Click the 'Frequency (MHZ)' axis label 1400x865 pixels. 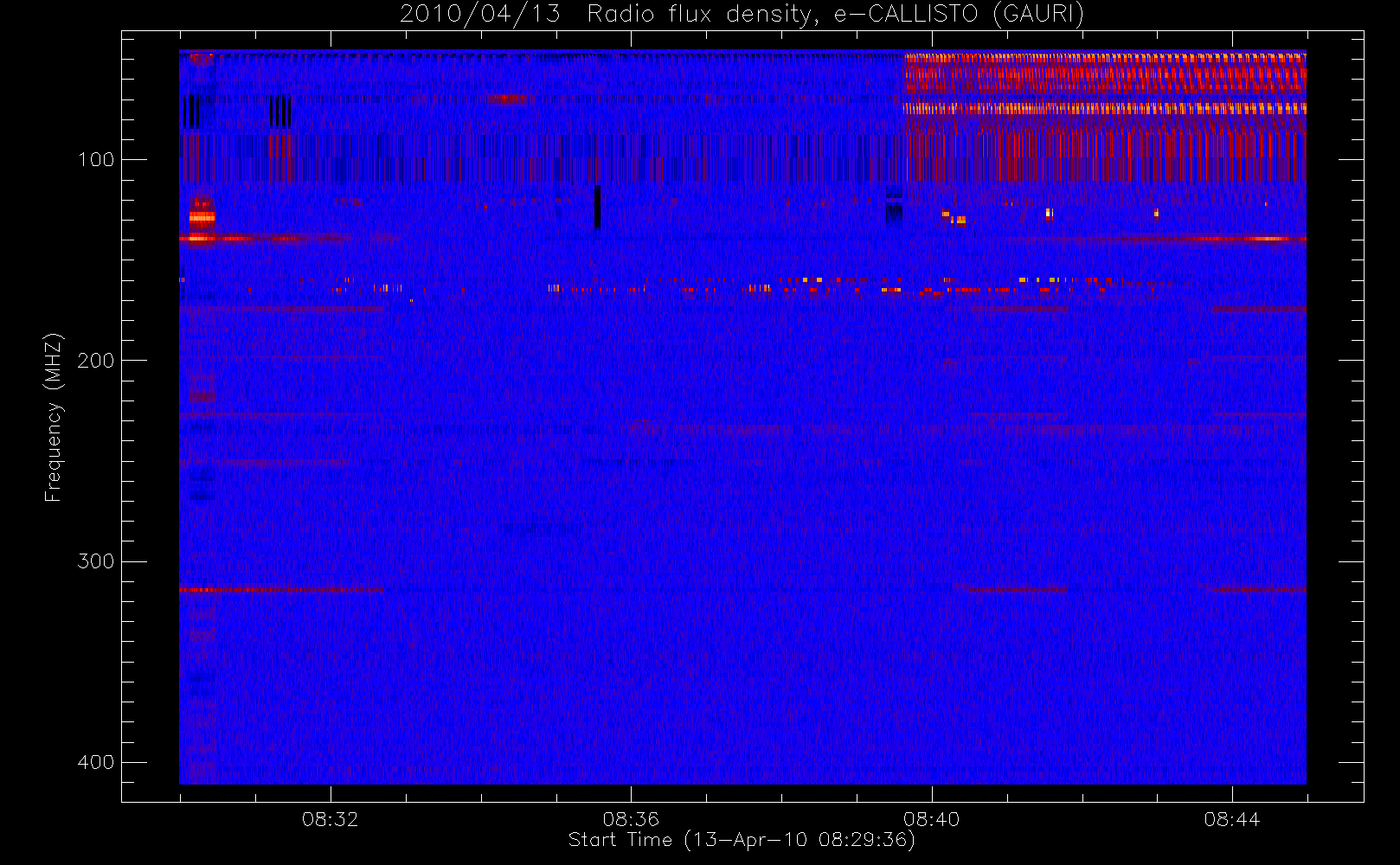click(x=54, y=417)
